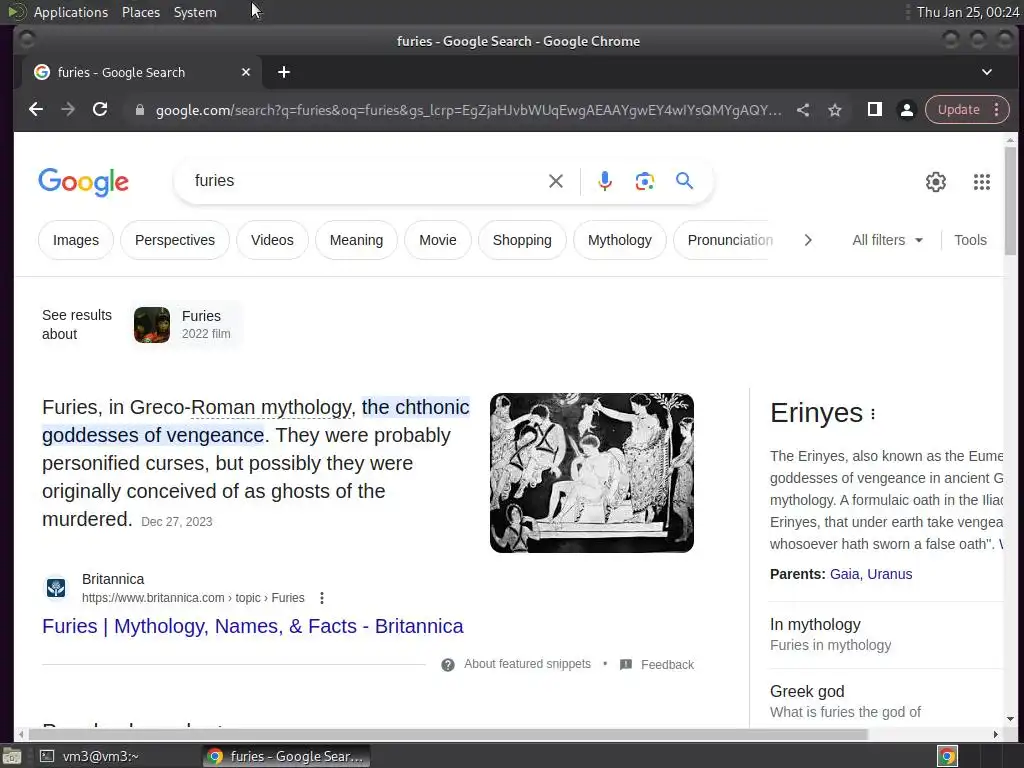Screen dimensions: 1024x768
Task: Click the show desktop taskbar icon
Action: click(12, 756)
